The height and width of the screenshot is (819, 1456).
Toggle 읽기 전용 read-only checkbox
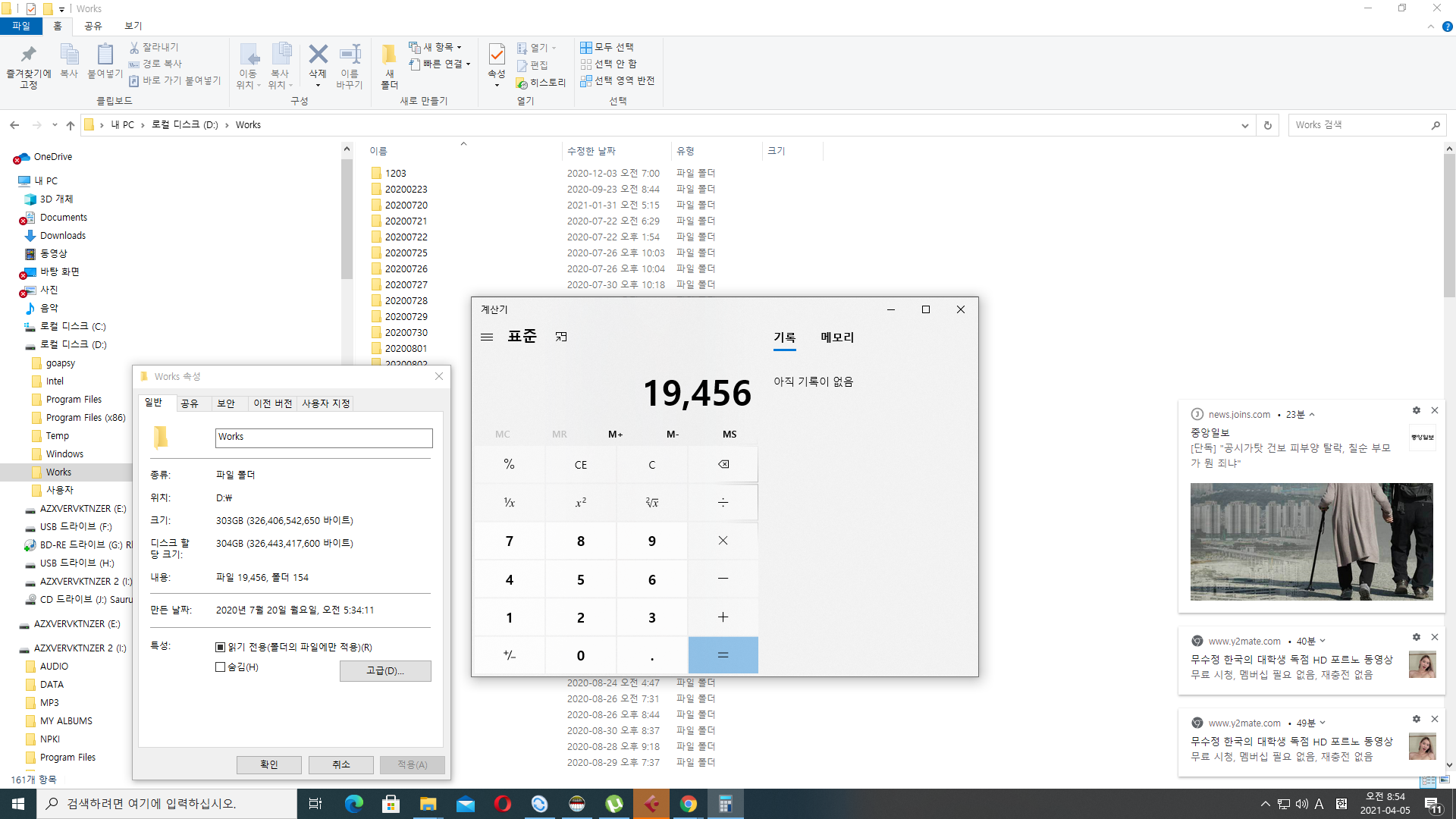click(x=221, y=648)
